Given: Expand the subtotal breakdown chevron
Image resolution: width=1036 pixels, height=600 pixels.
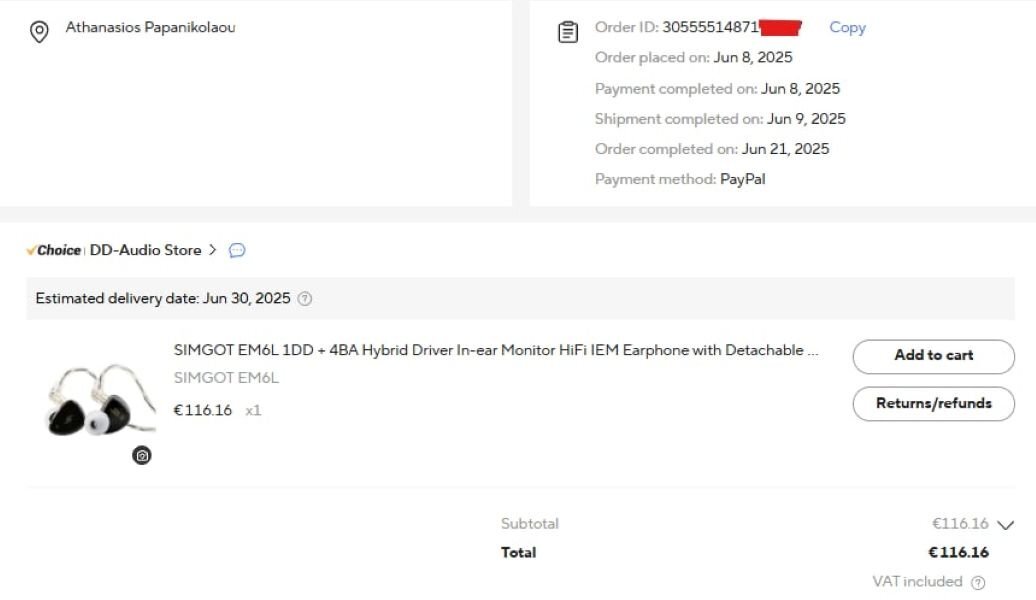Looking at the screenshot, I should click(x=1006, y=525).
